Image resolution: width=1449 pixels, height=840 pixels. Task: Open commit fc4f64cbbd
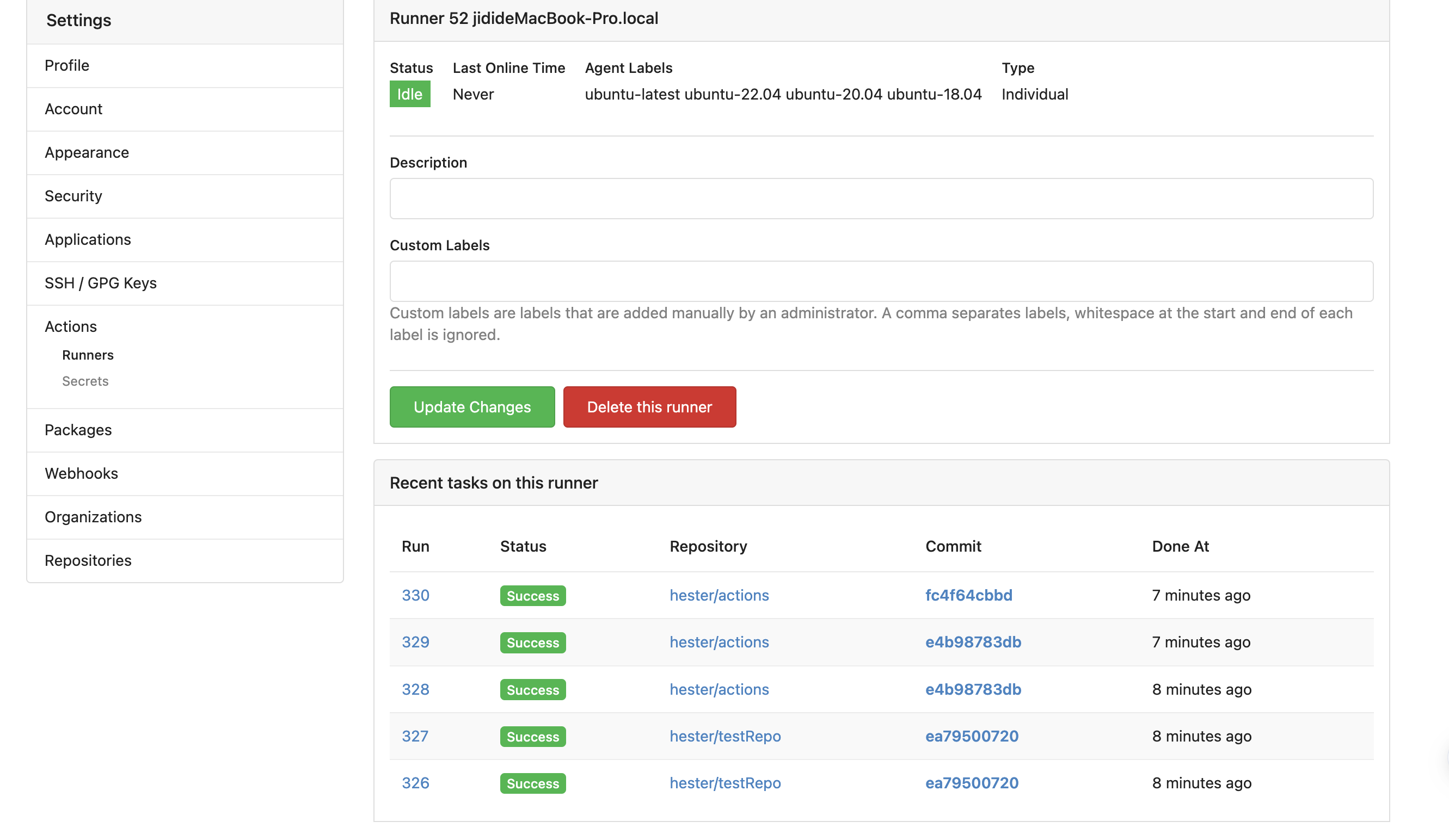click(969, 595)
